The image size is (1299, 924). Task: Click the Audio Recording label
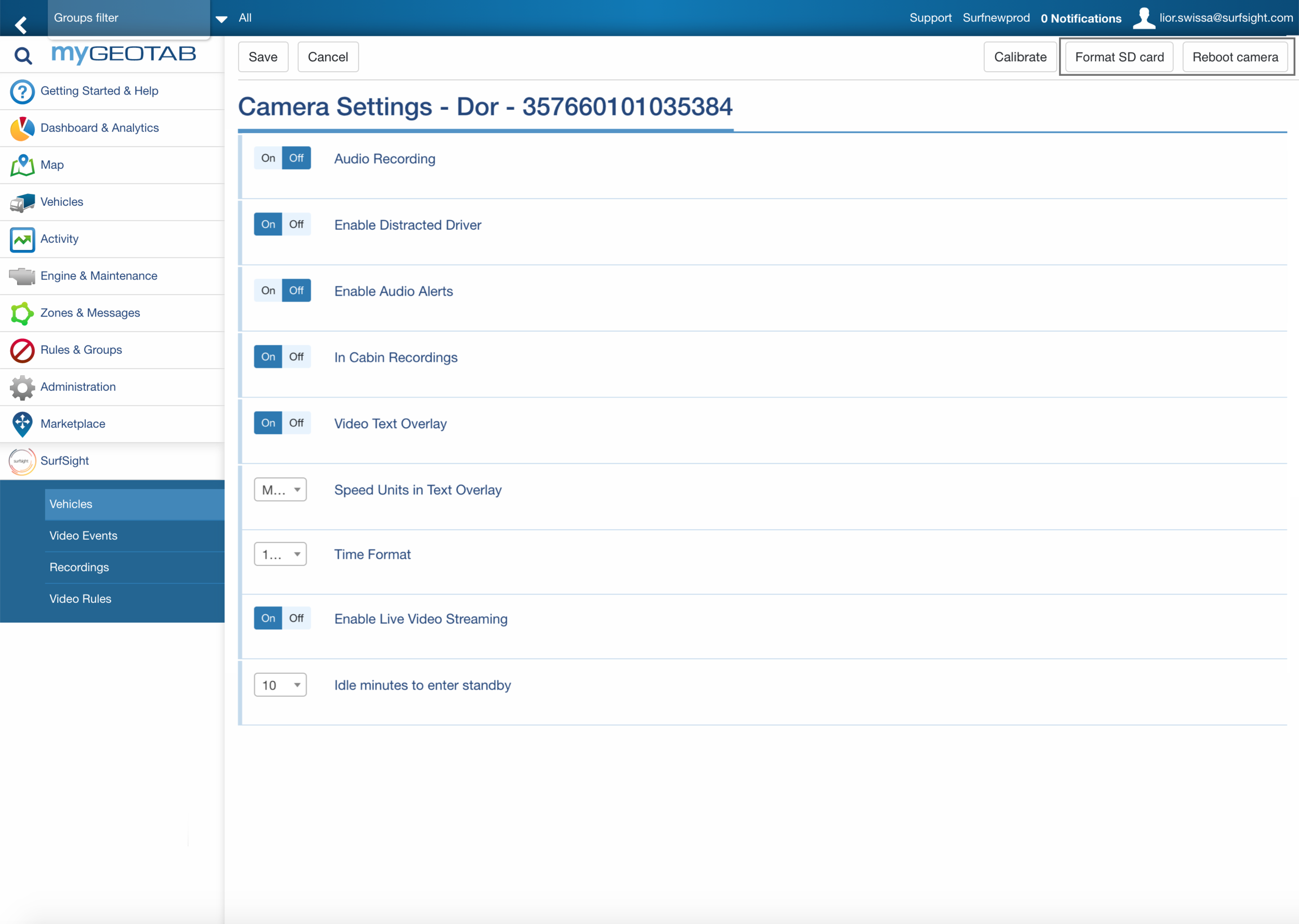click(x=385, y=159)
